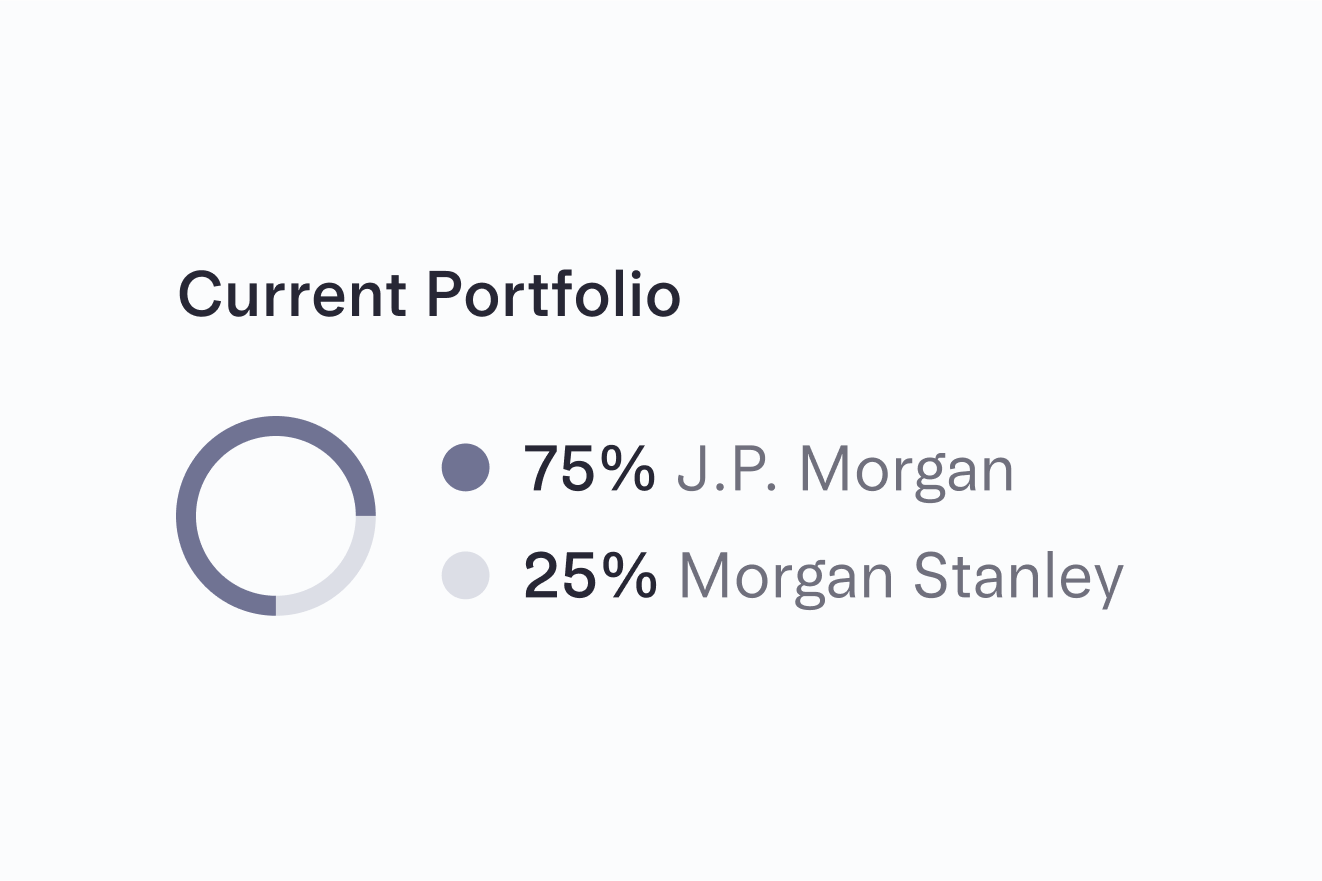This screenshot has height=881, width=1322.
Task: Open the J.P. Morgan legend label
Action: coord(845,469)
